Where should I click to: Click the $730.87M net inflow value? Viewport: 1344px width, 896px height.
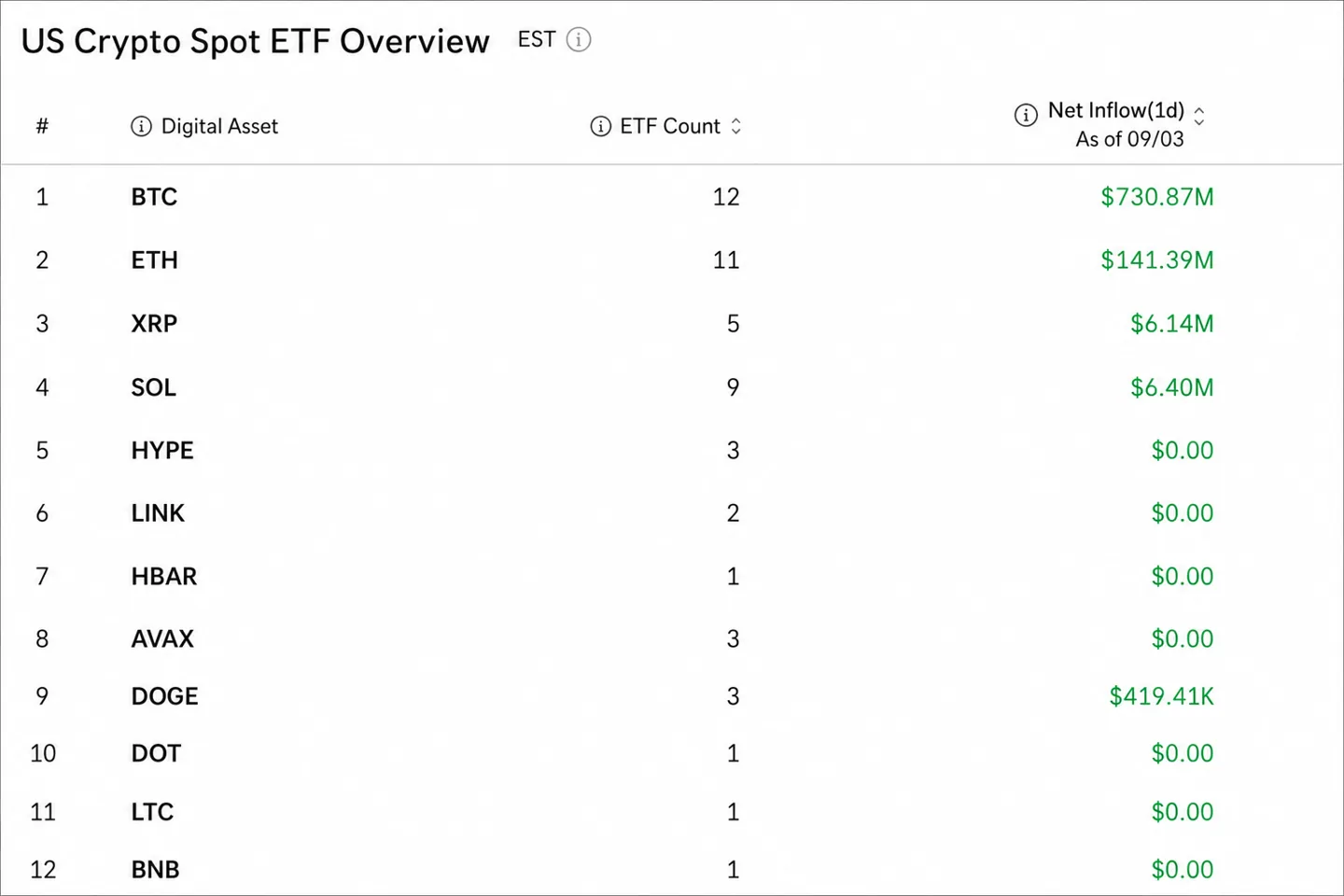point(1157,197)
